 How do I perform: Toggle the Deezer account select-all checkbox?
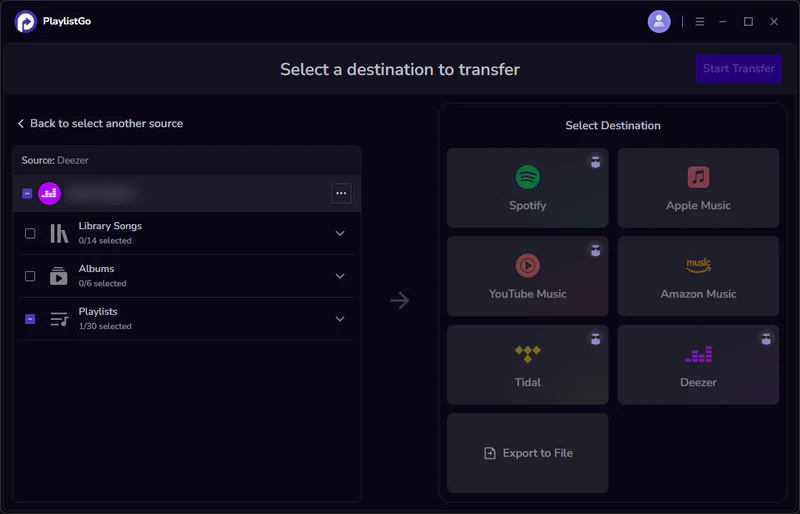tap(27, 193)
